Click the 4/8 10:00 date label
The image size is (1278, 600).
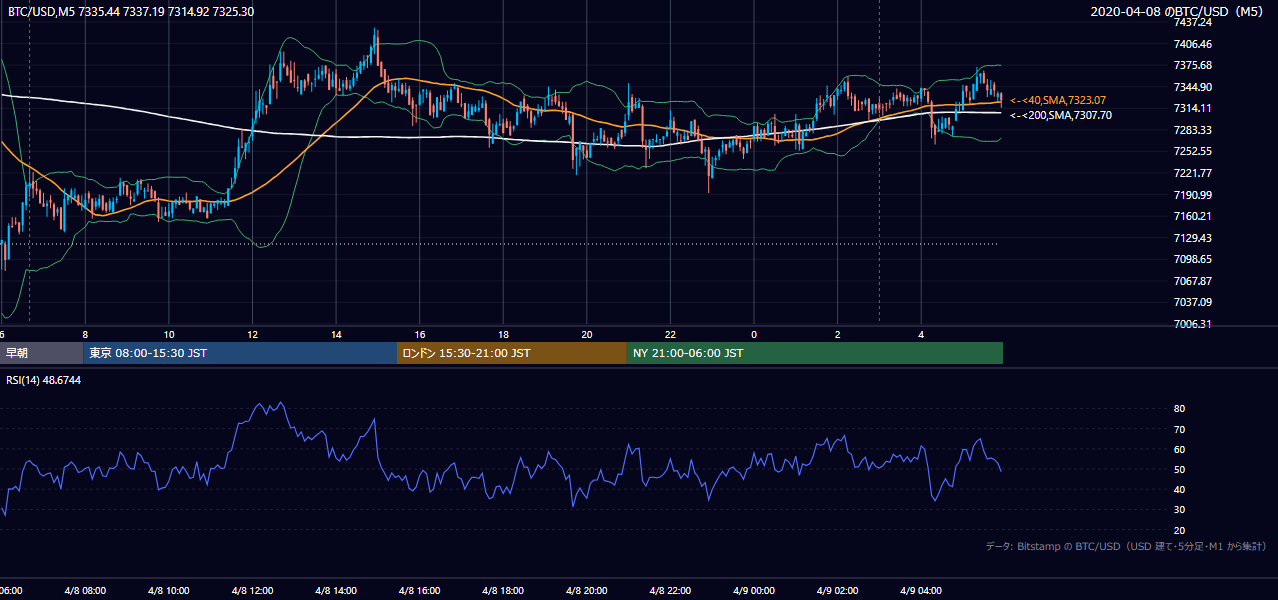click(x=169, y=591)
